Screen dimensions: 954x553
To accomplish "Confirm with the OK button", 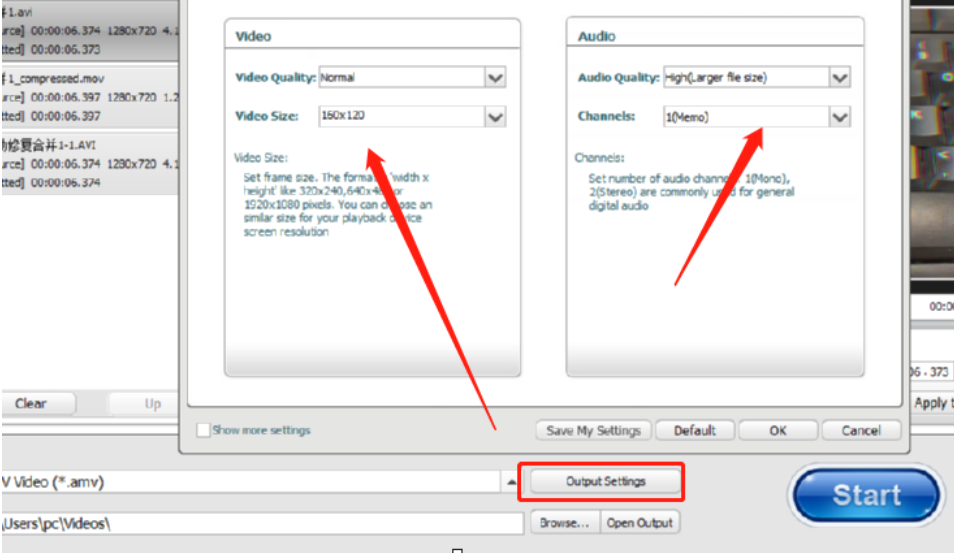I will coord(778,431).
